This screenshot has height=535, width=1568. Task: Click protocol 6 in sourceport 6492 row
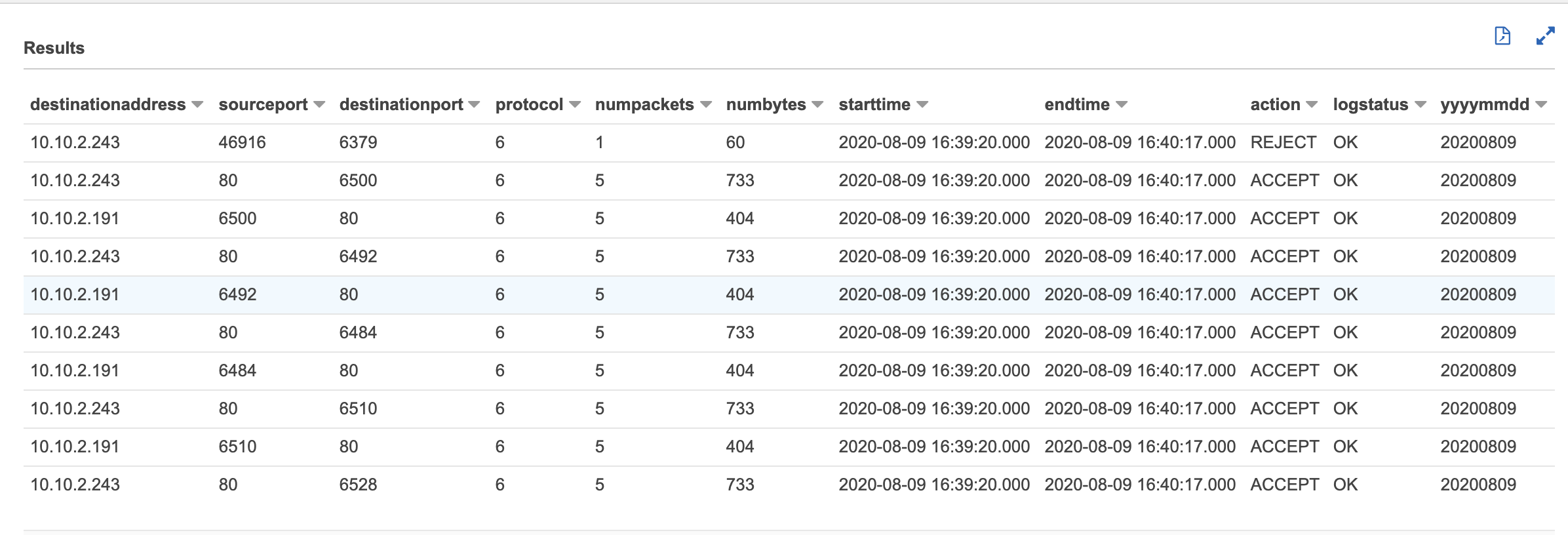(500, 294)
